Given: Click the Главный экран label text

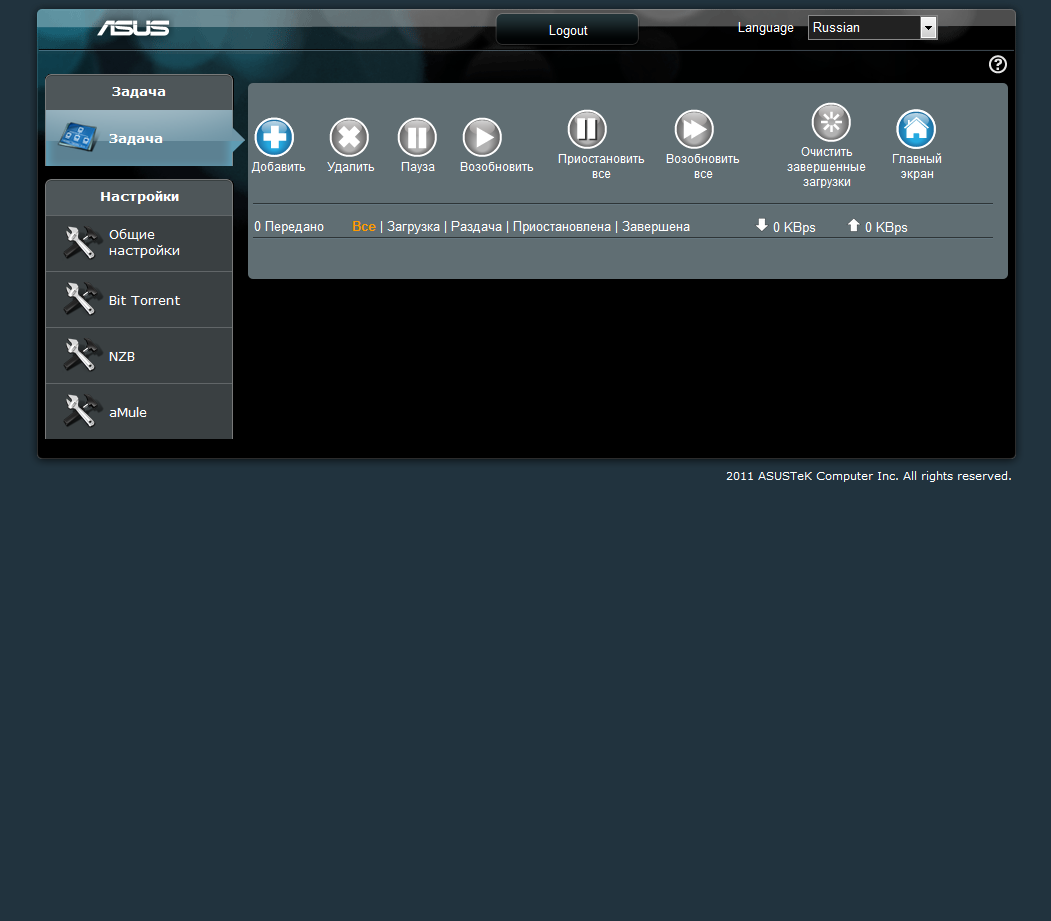Looking at the screenshot, I should (916, 166).
